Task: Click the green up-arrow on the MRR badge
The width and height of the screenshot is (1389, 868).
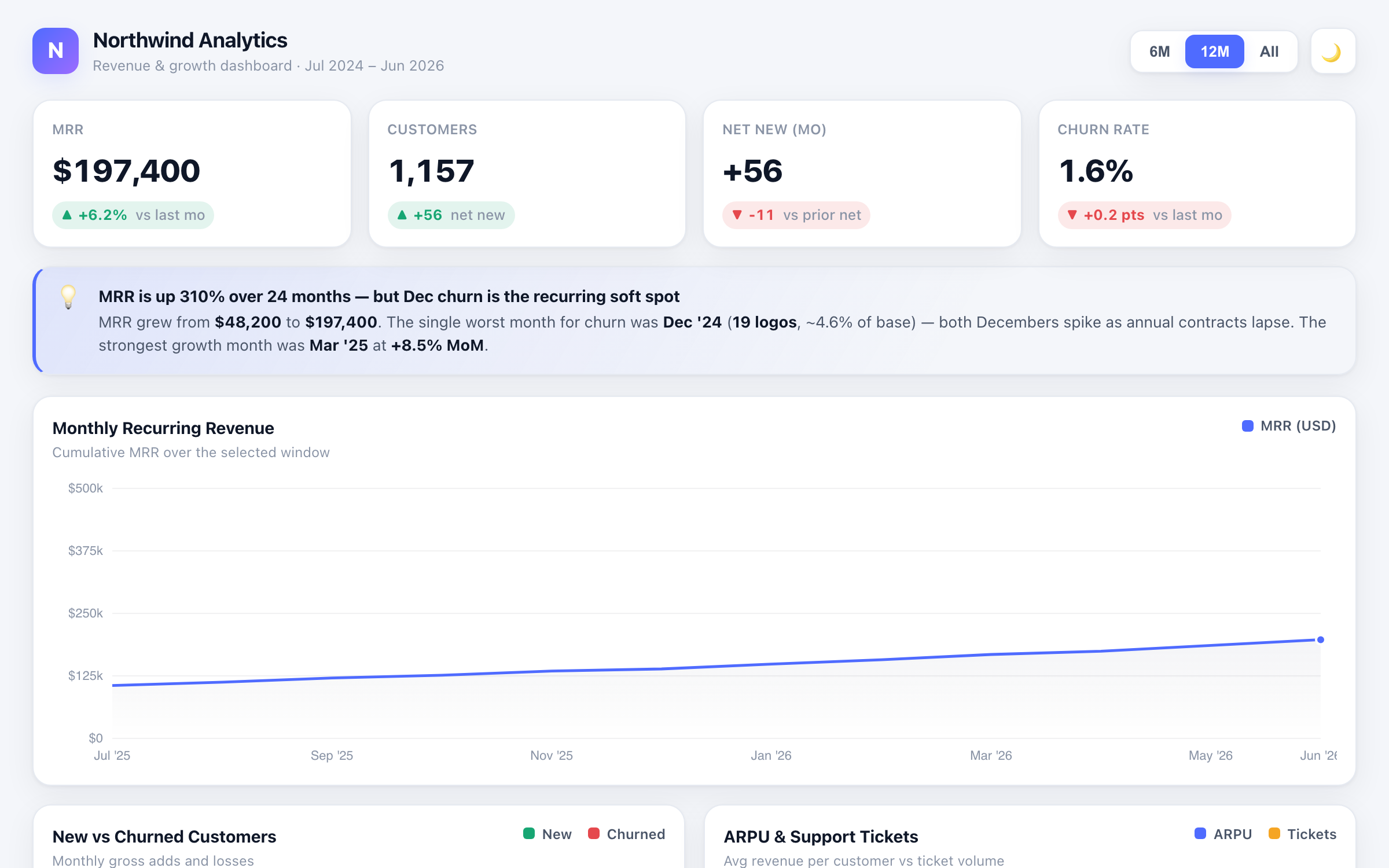Action: point(67,215)
